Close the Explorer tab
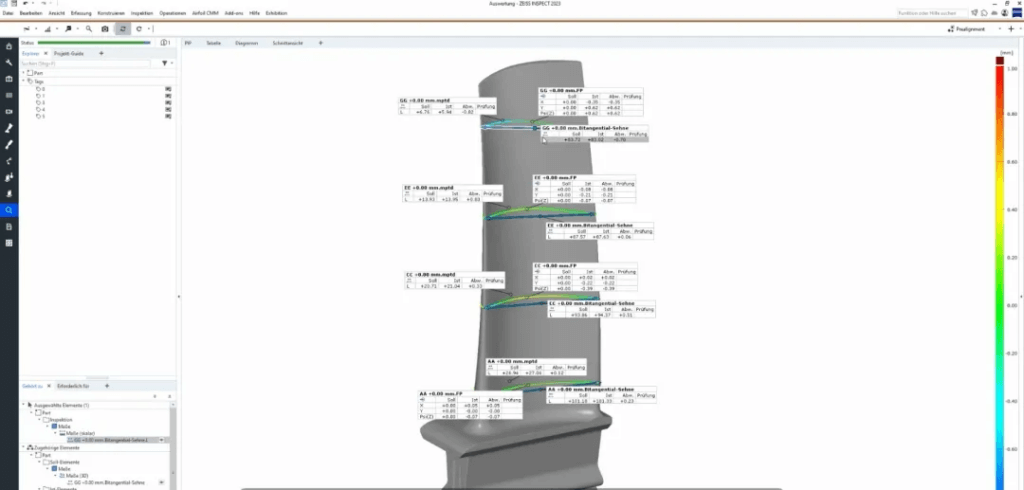1024x490 pixels. (x=45, y=54)
